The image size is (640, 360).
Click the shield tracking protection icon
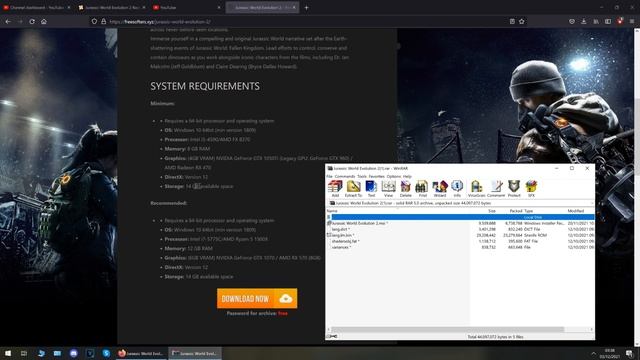pyautogui.click(x=94, y=21)
